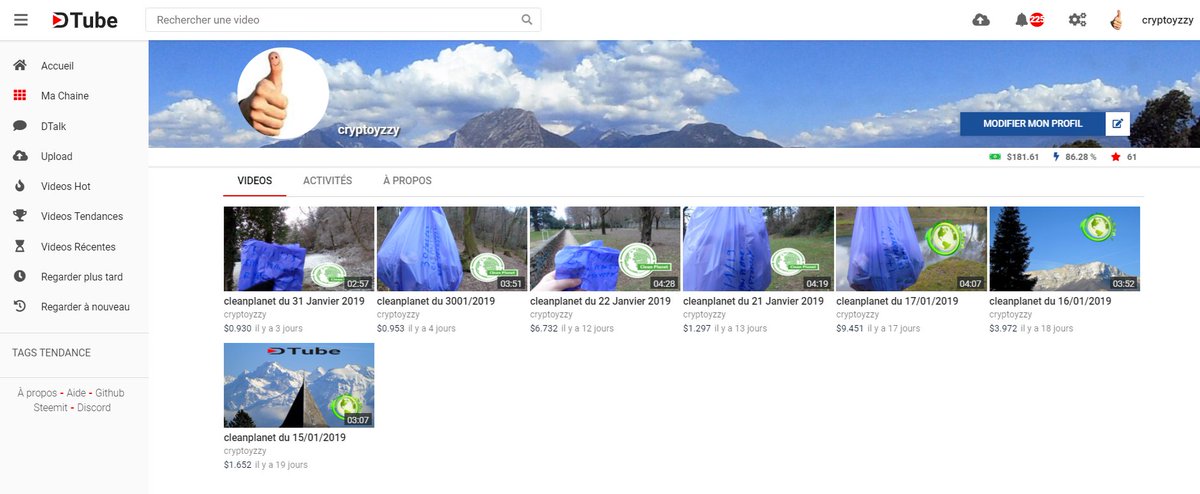Click the $181.61 balance value

(1023, 157)
